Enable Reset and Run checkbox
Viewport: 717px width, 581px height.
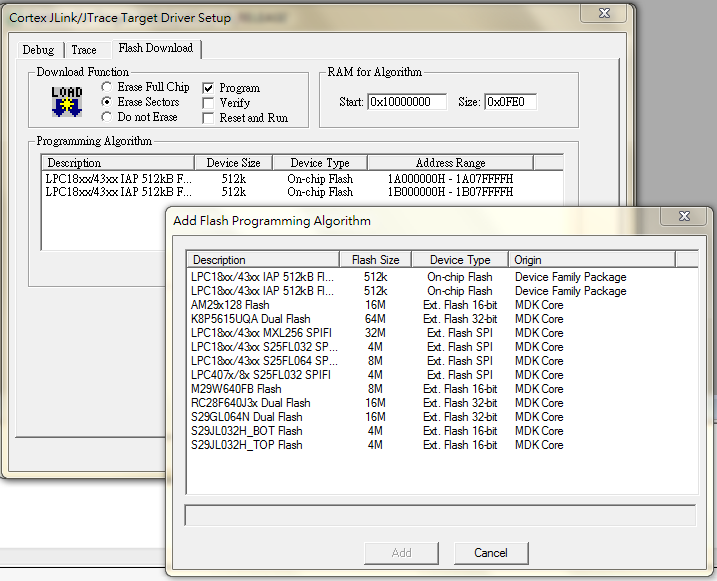click(x=208, y=118)
